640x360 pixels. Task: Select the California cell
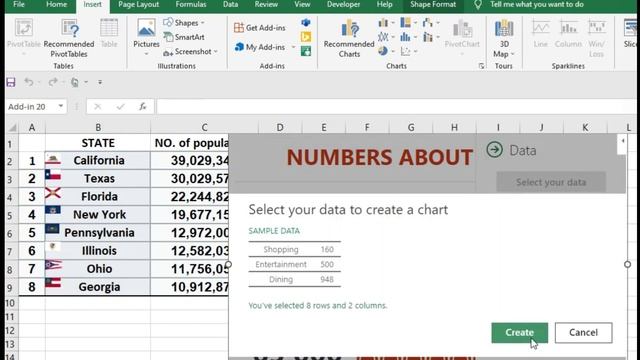point(98,160)
